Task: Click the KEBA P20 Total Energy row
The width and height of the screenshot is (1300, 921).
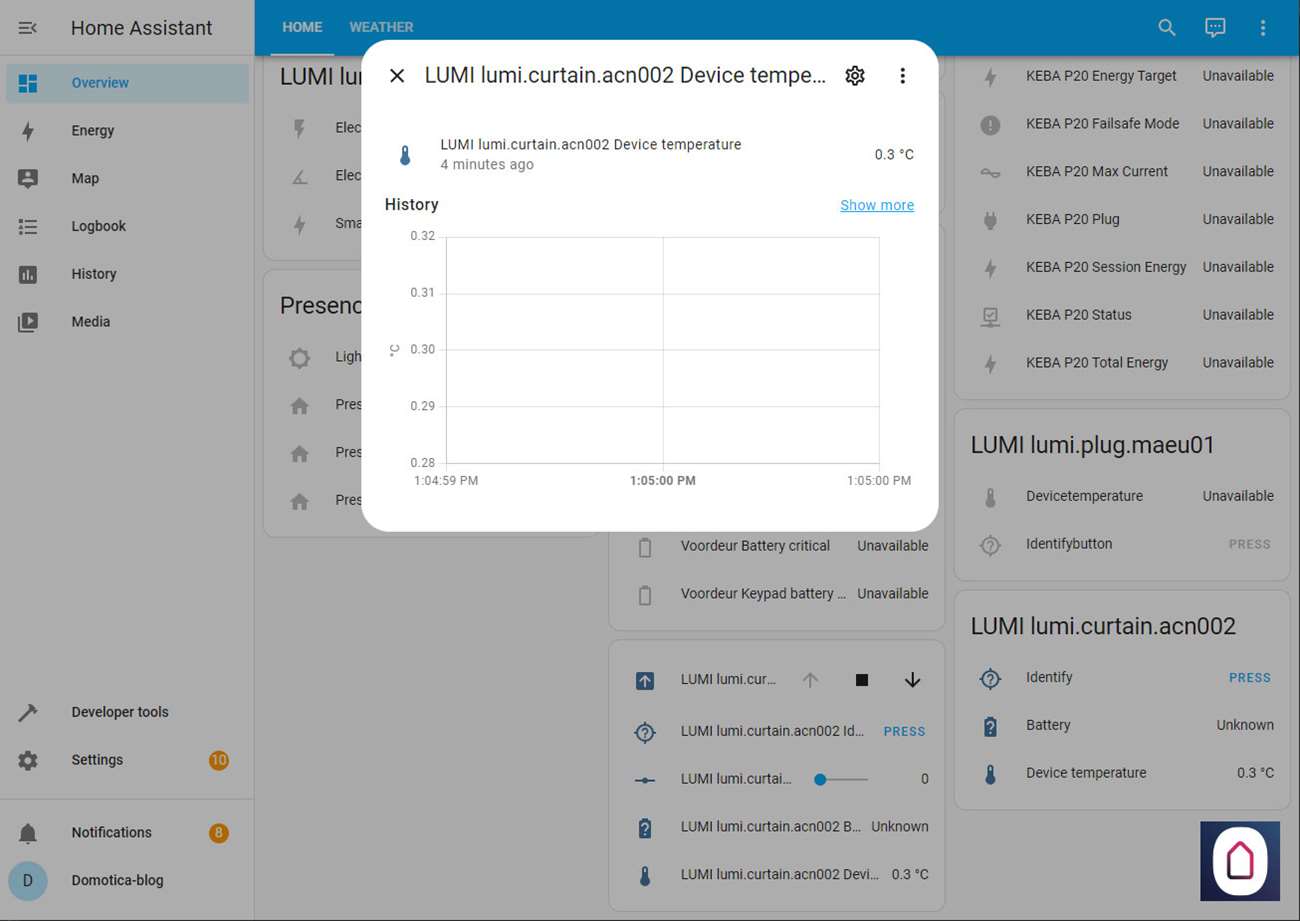Action: 1122,363
